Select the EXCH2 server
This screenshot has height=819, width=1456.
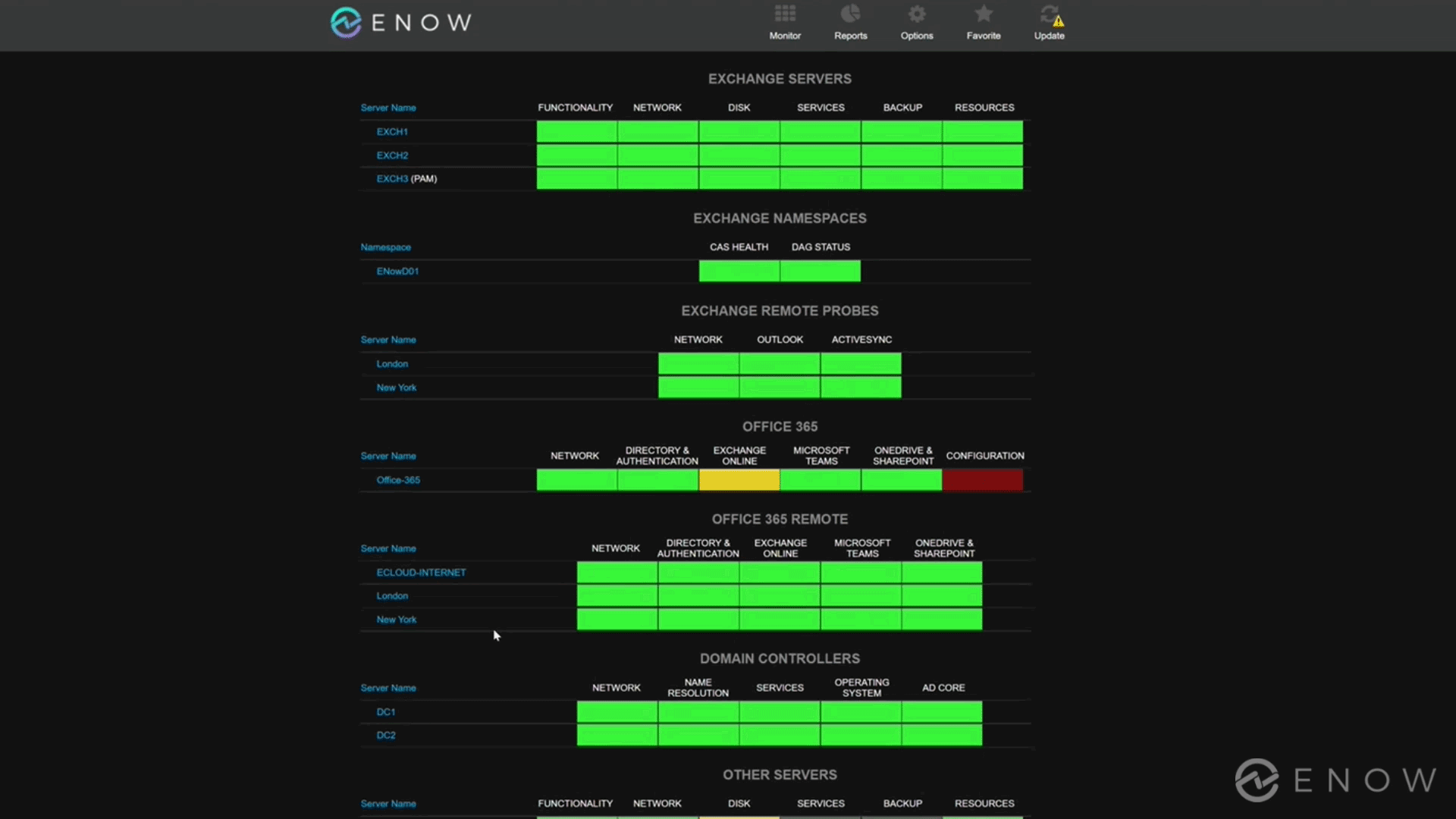point(392,155)
